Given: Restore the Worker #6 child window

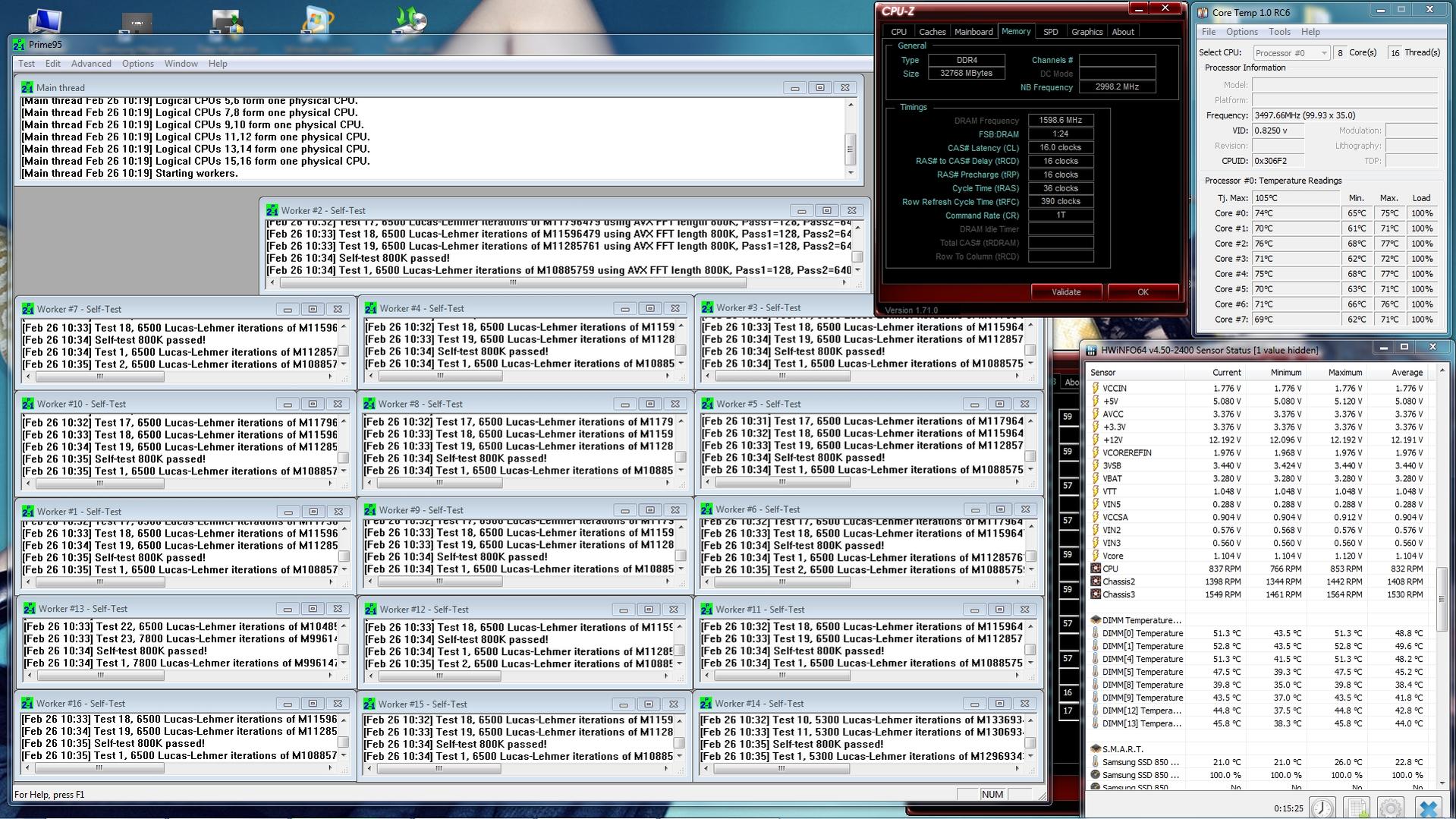Looking at the screenshot, I should pos(1000,509).
